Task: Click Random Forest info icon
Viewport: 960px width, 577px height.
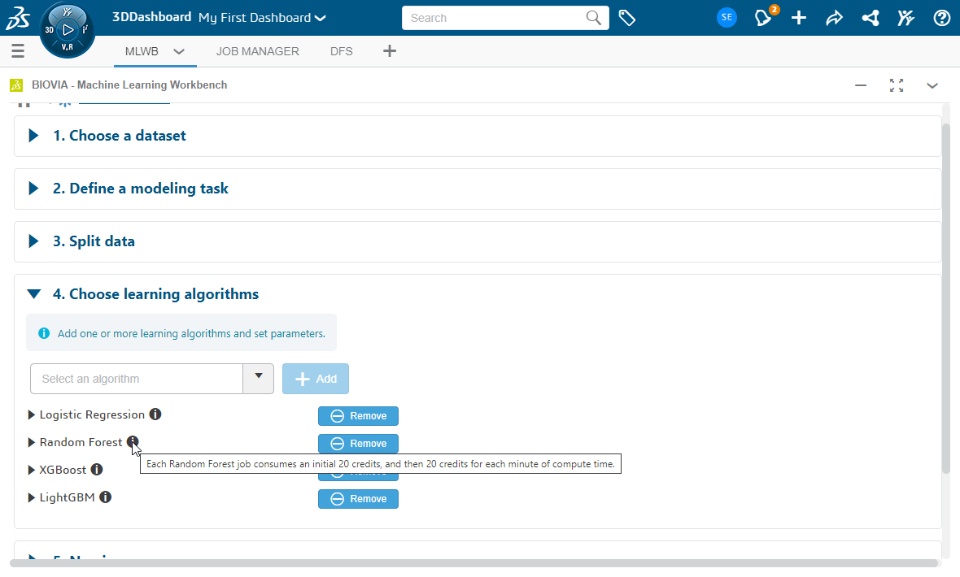Action: click(x=133, y=442)
